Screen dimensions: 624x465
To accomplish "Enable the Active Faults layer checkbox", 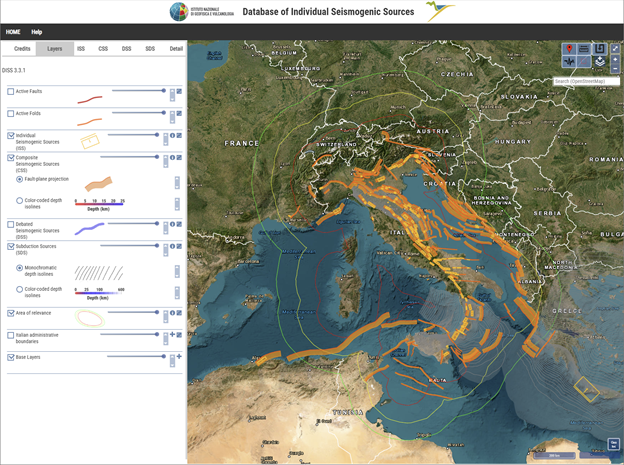I will (x=11, y=91).
